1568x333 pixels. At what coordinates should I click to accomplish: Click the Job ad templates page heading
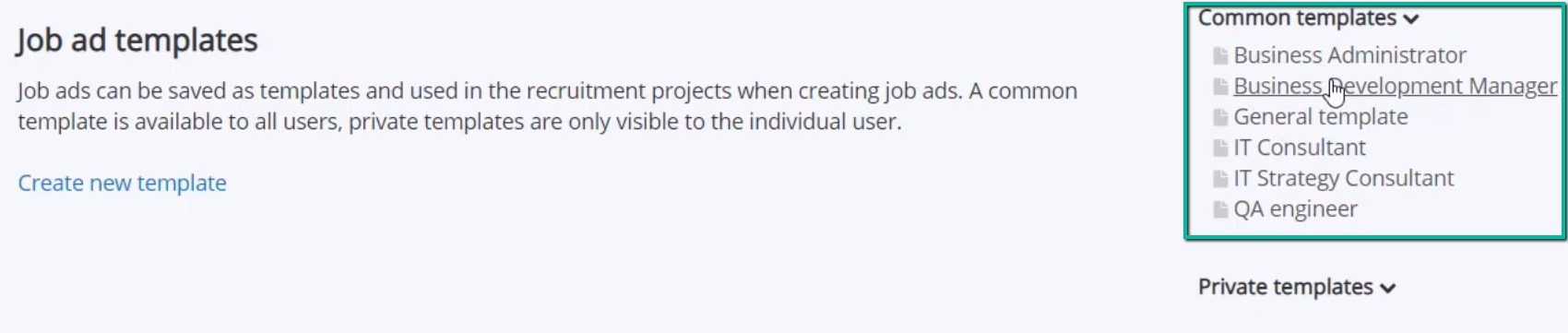(137, 41)
